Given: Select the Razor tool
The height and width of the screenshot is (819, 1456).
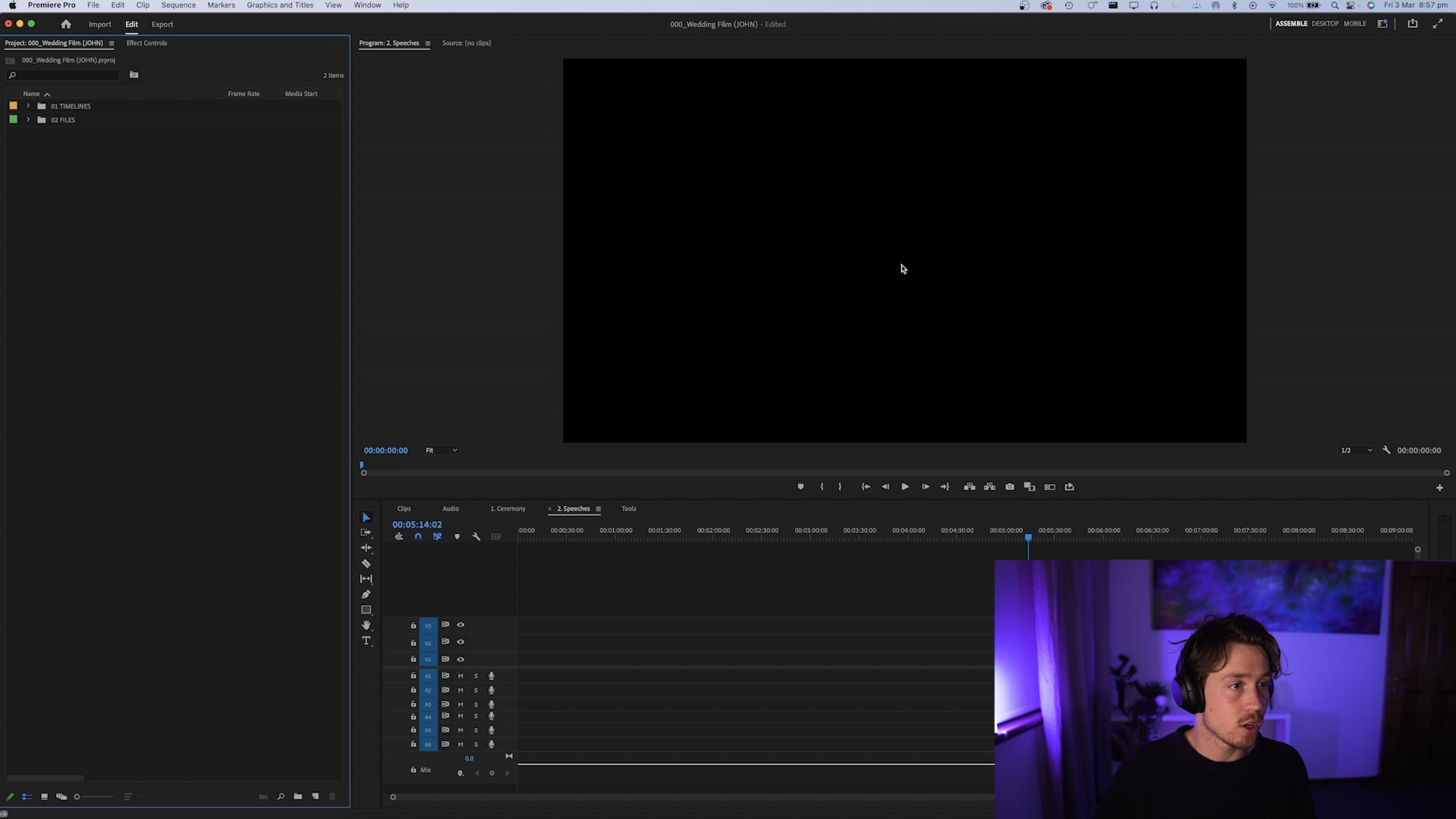Looking at the screenshot, I should point(366,563).
